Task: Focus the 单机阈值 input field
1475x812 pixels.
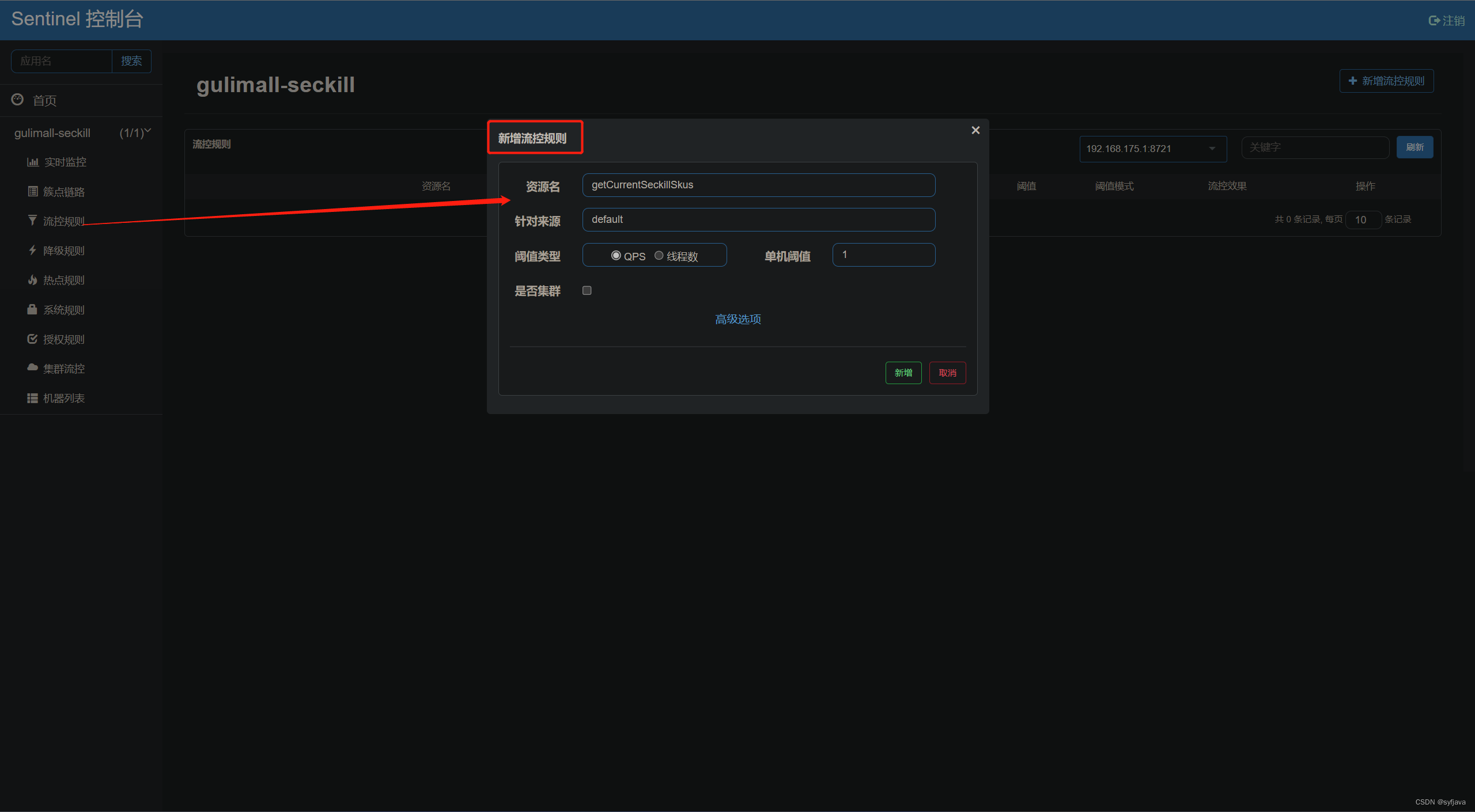Action: click(883, 255)
